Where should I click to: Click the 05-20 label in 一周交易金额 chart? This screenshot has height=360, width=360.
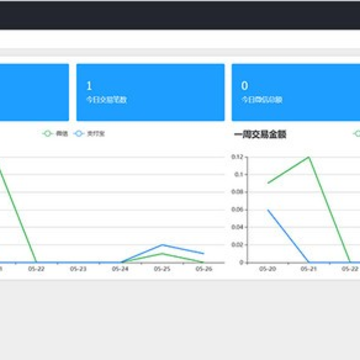[x=267, y=269]
